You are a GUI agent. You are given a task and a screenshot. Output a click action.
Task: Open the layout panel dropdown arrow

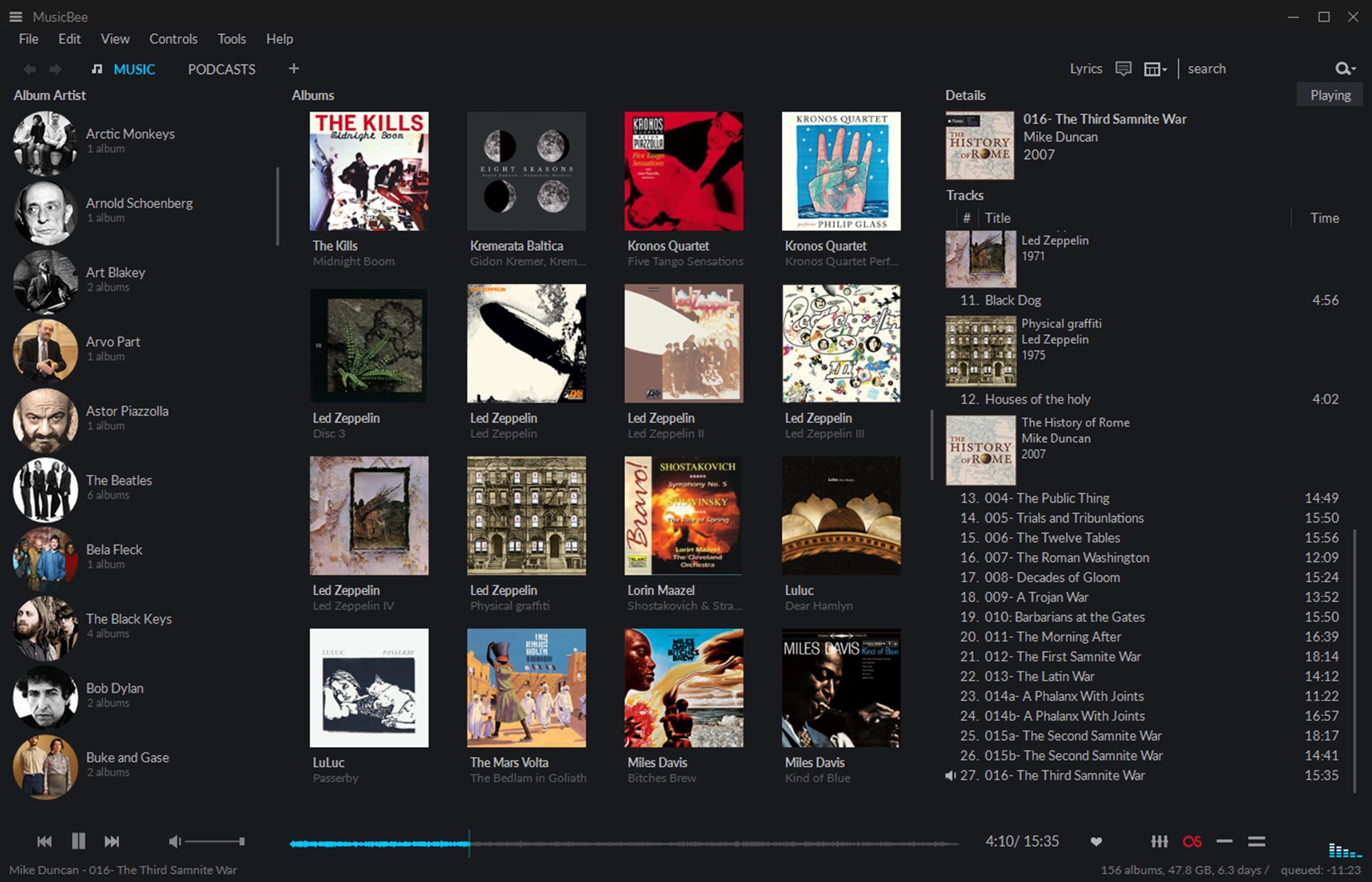pyautogui.click(x=1164, y=69)
